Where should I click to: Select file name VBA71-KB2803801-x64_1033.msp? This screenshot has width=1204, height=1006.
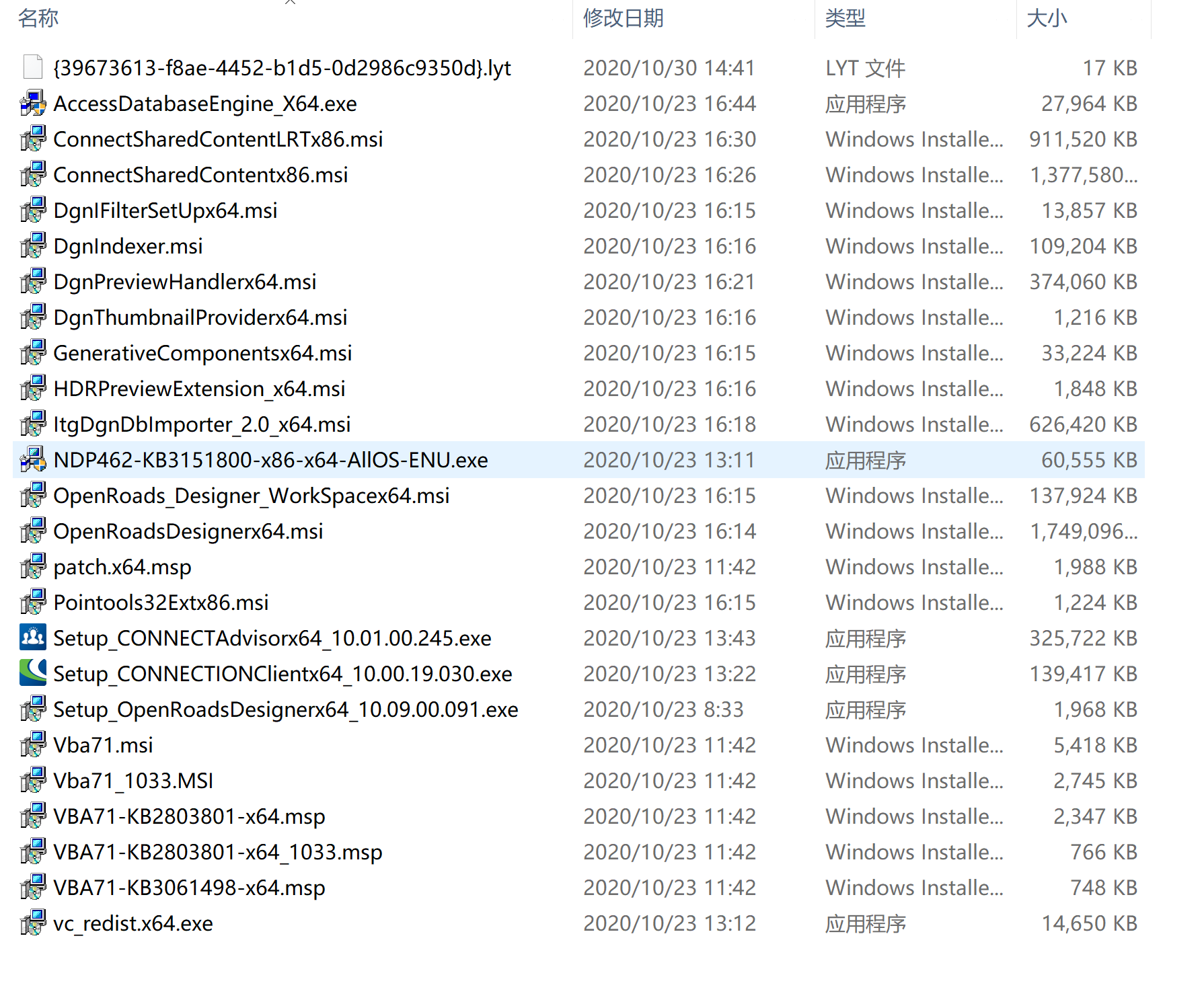(218, 852)
